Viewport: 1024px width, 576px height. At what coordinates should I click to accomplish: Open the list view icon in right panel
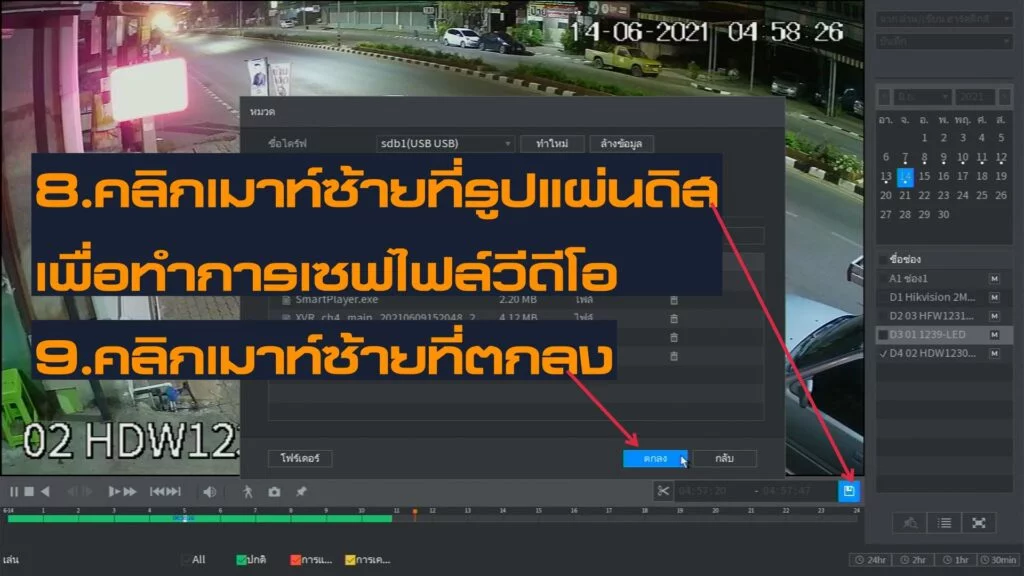[944, 522]
